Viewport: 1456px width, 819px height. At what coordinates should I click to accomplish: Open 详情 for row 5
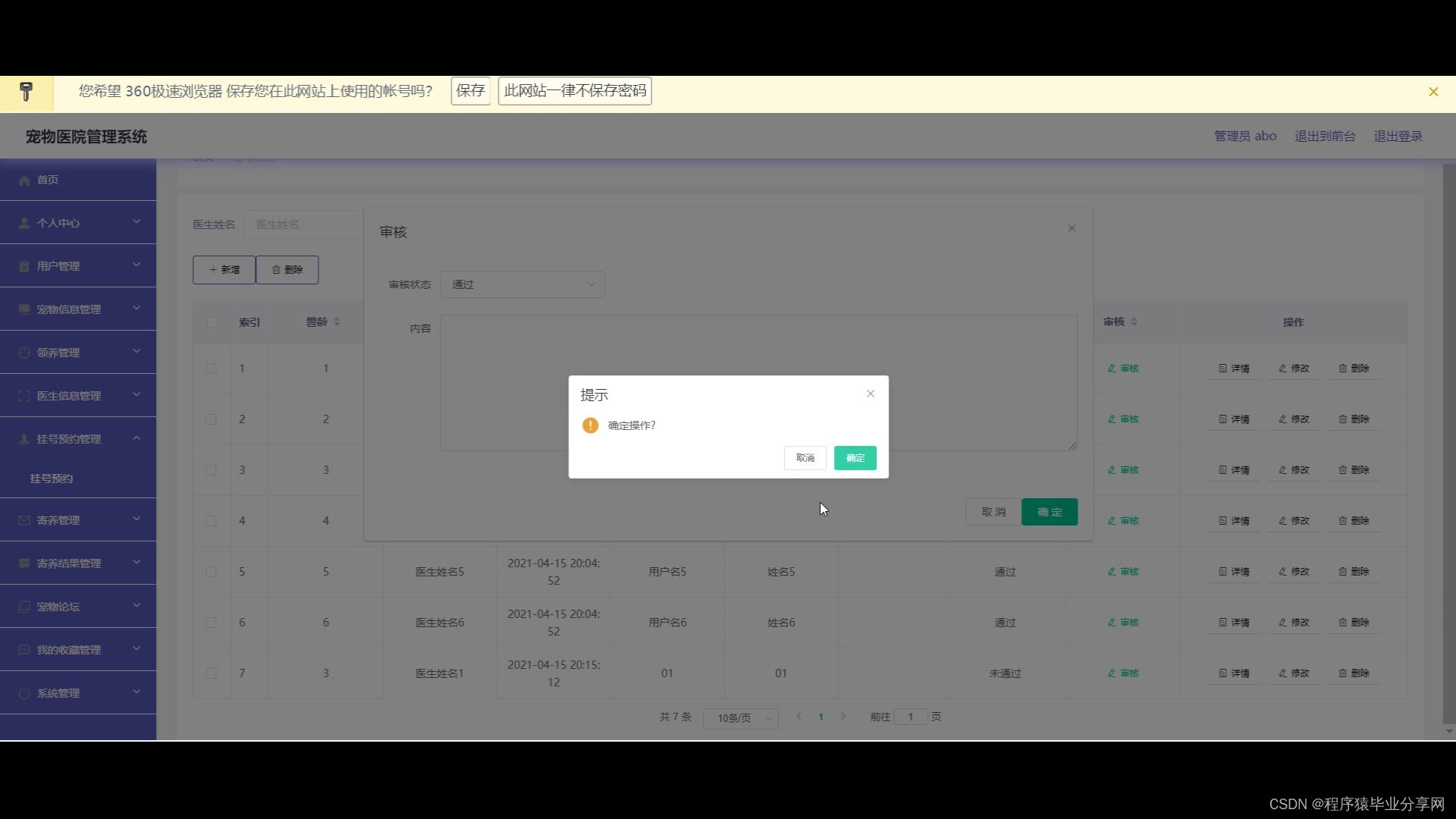pyautogui.click(x=1234, y=572)
